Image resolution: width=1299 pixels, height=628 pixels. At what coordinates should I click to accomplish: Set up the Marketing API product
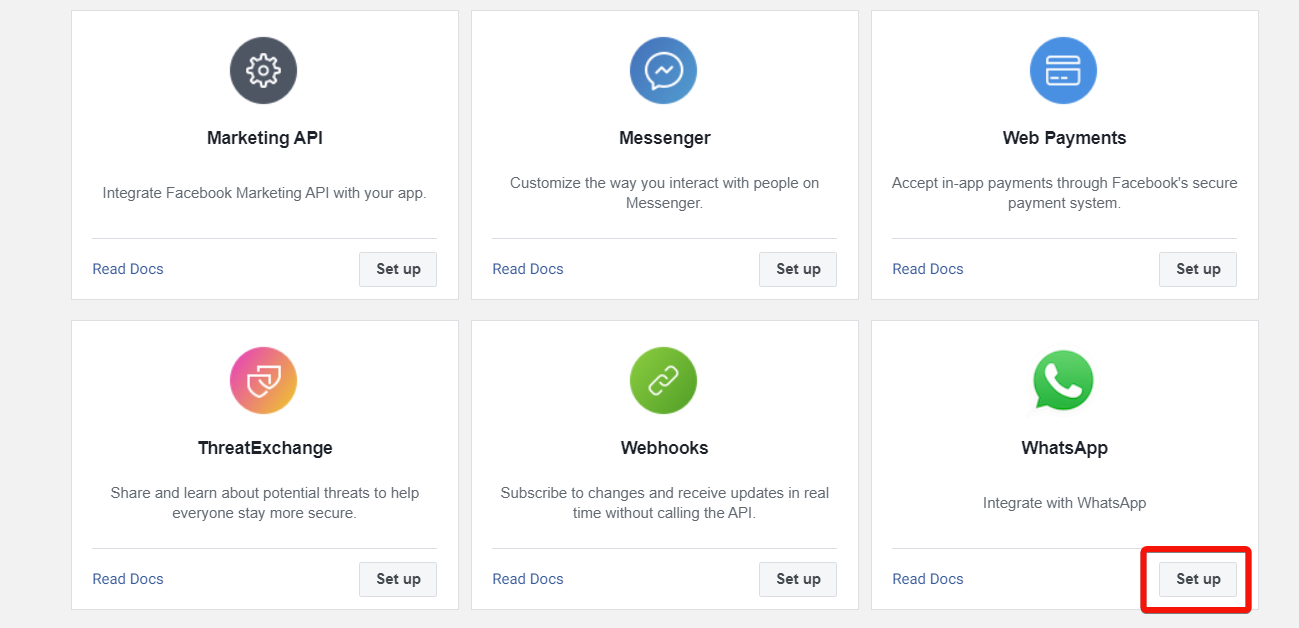point(398,269)
